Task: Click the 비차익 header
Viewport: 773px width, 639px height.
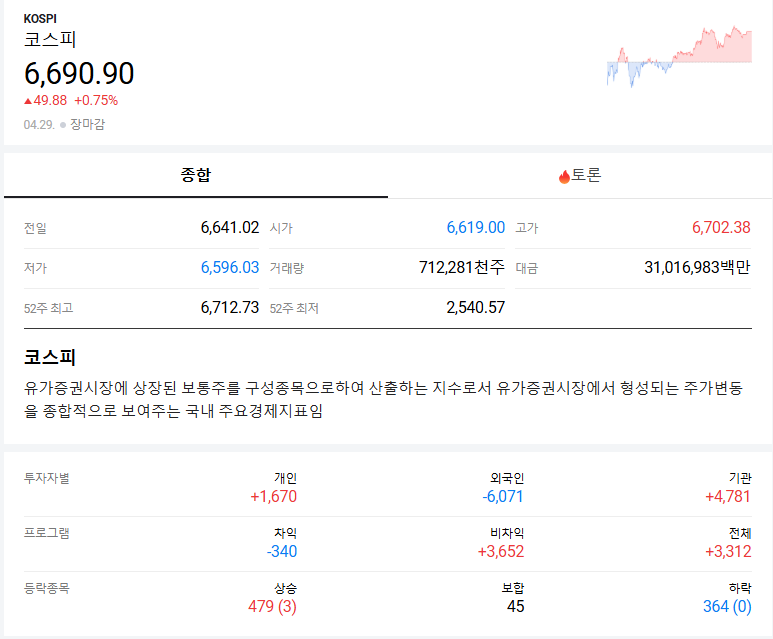Action: [x=507, y=533]
